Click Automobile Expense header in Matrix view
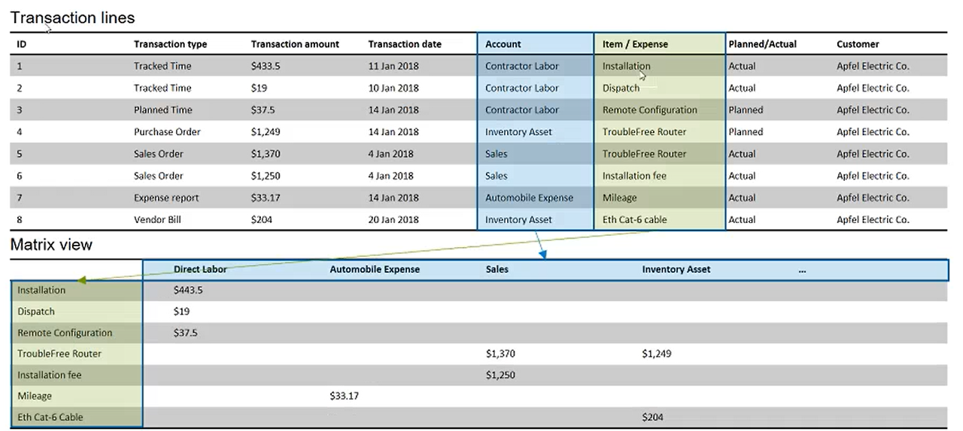 (375, 269)
